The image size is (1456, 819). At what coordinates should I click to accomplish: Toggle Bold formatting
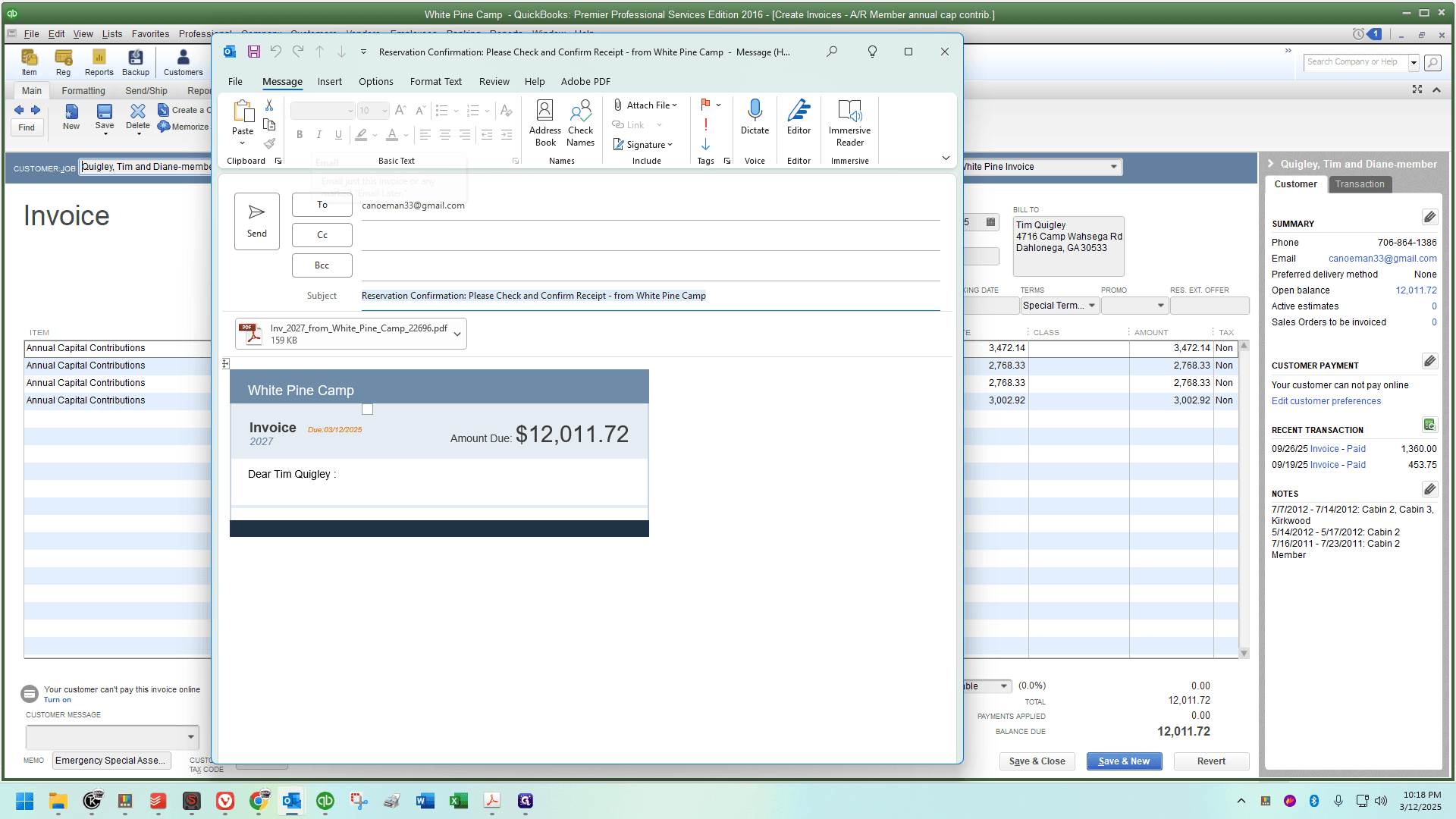(300, 135)
